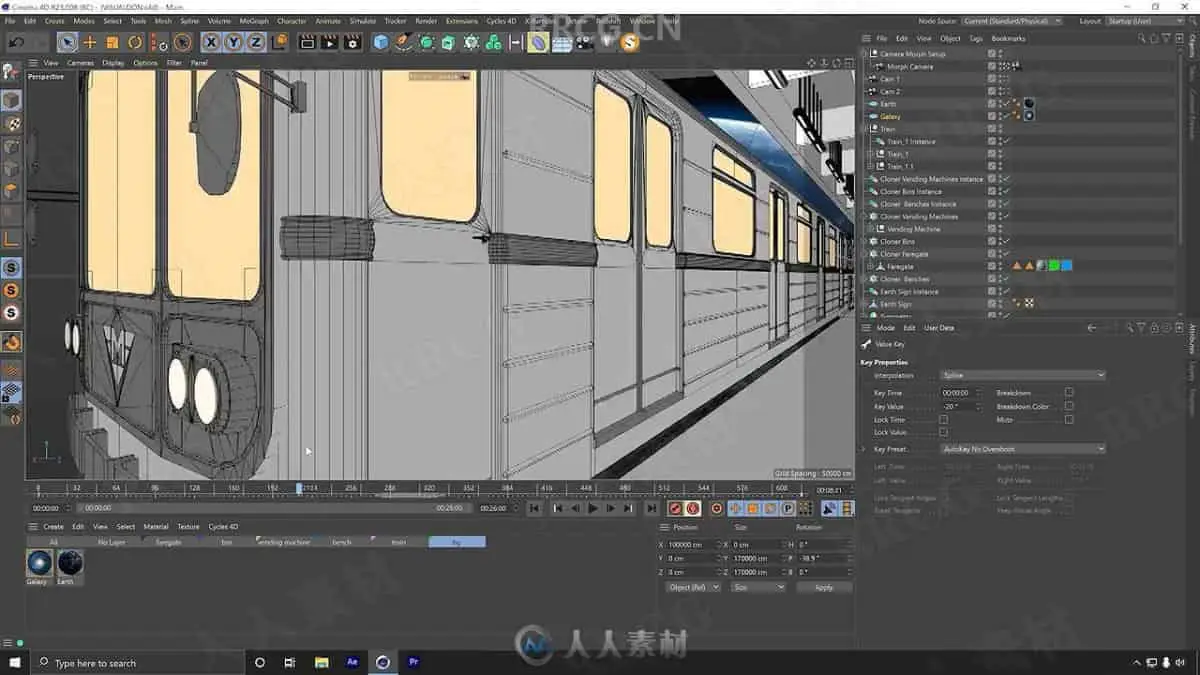Open the Edit Render Settings icon
This screenshot has height=675, width=1200.
click(x=352, y=42)
